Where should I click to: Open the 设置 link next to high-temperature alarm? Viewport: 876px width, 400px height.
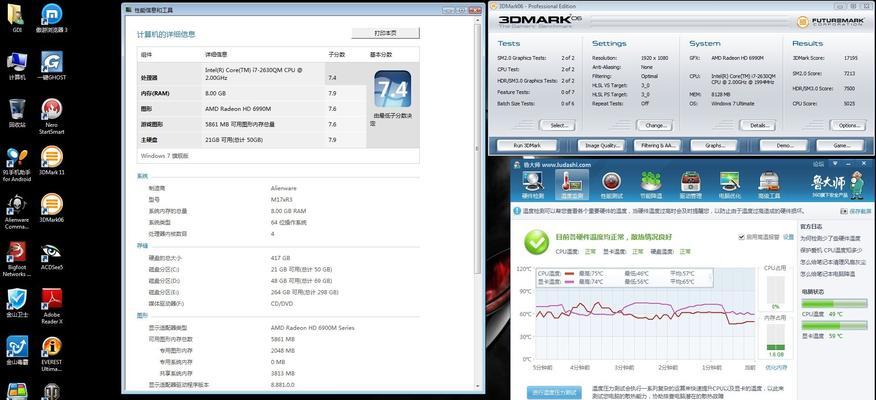[788, 237]
